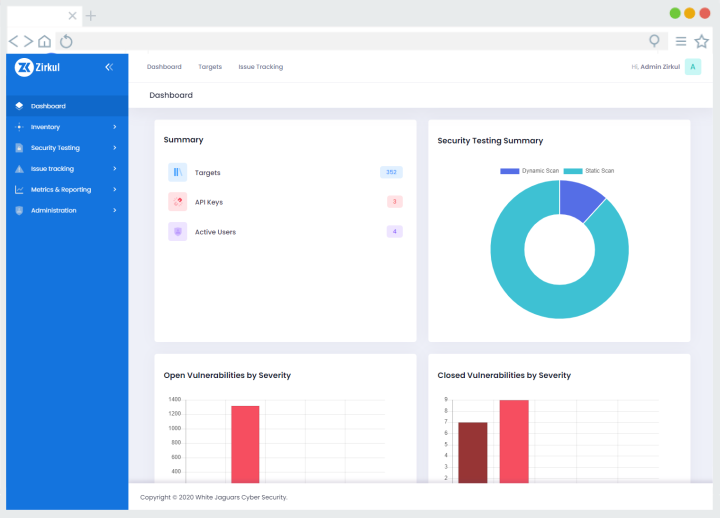Click the 'Summary' card heading
720x518 pixels.
click(183, 140)
